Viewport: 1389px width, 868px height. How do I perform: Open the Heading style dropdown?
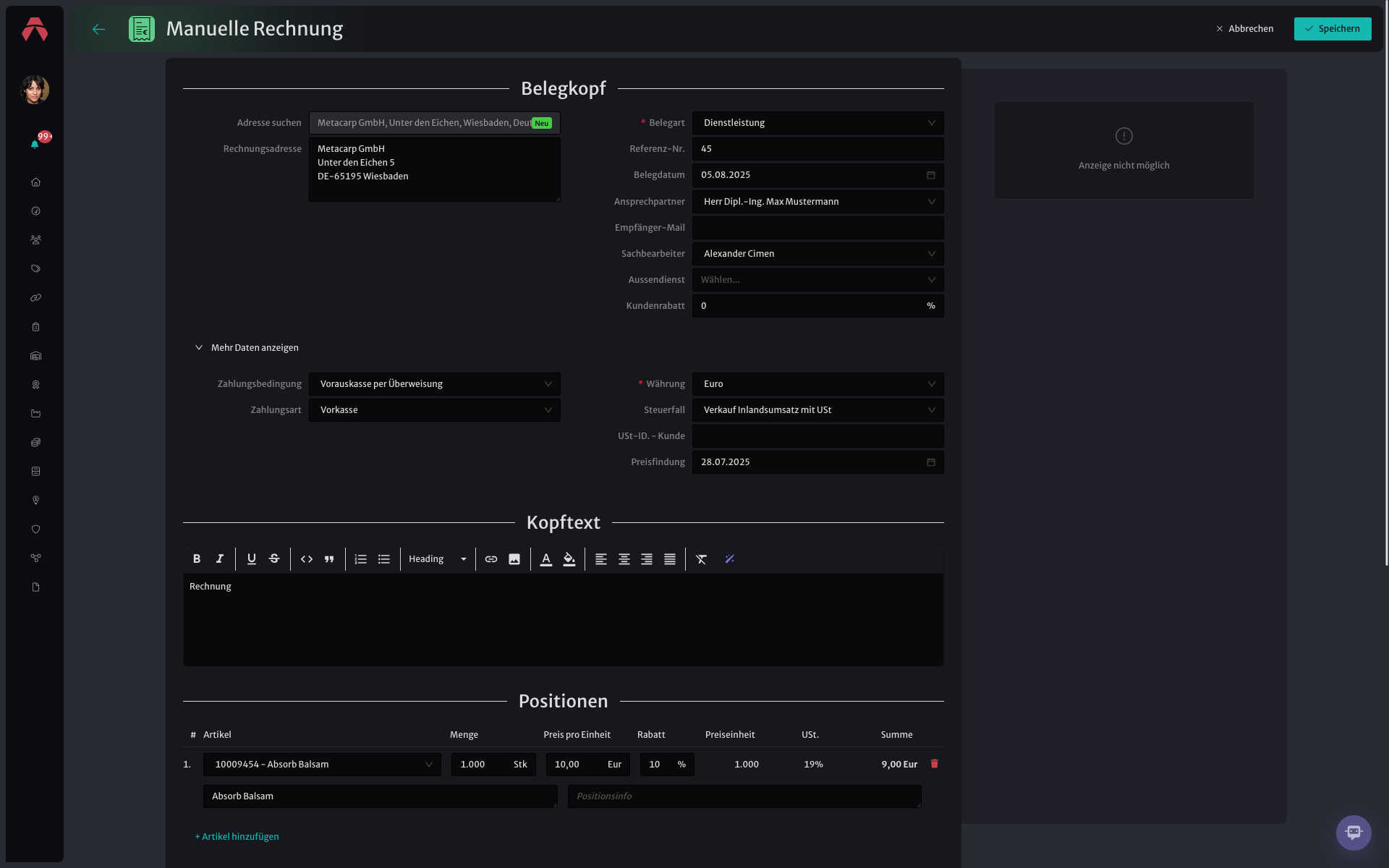[x=438, y=559]
